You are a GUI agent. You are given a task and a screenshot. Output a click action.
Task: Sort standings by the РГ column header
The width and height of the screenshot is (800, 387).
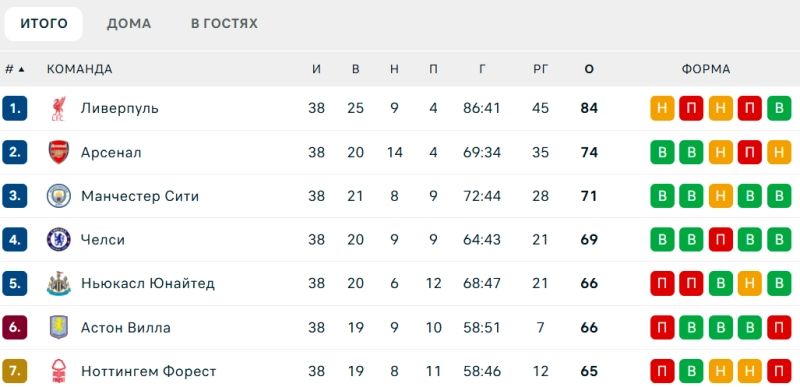[x=540, y=69]
